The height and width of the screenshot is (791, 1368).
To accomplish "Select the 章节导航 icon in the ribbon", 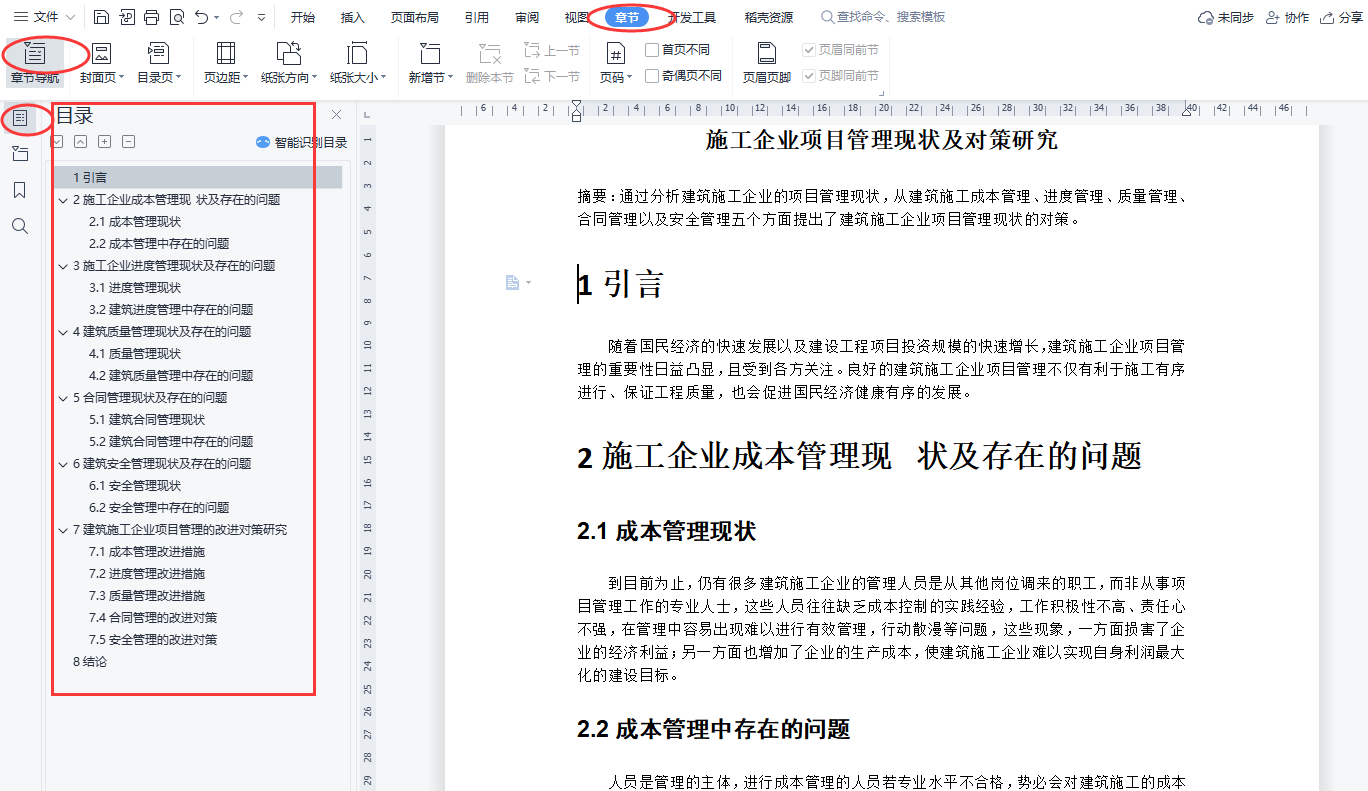I will pos(37,60).
